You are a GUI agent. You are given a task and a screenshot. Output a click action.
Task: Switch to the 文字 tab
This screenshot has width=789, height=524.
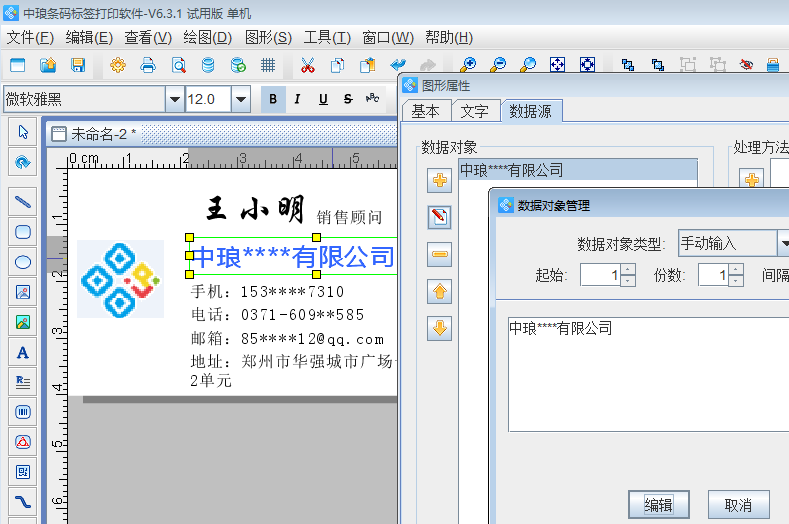point(474,111)
